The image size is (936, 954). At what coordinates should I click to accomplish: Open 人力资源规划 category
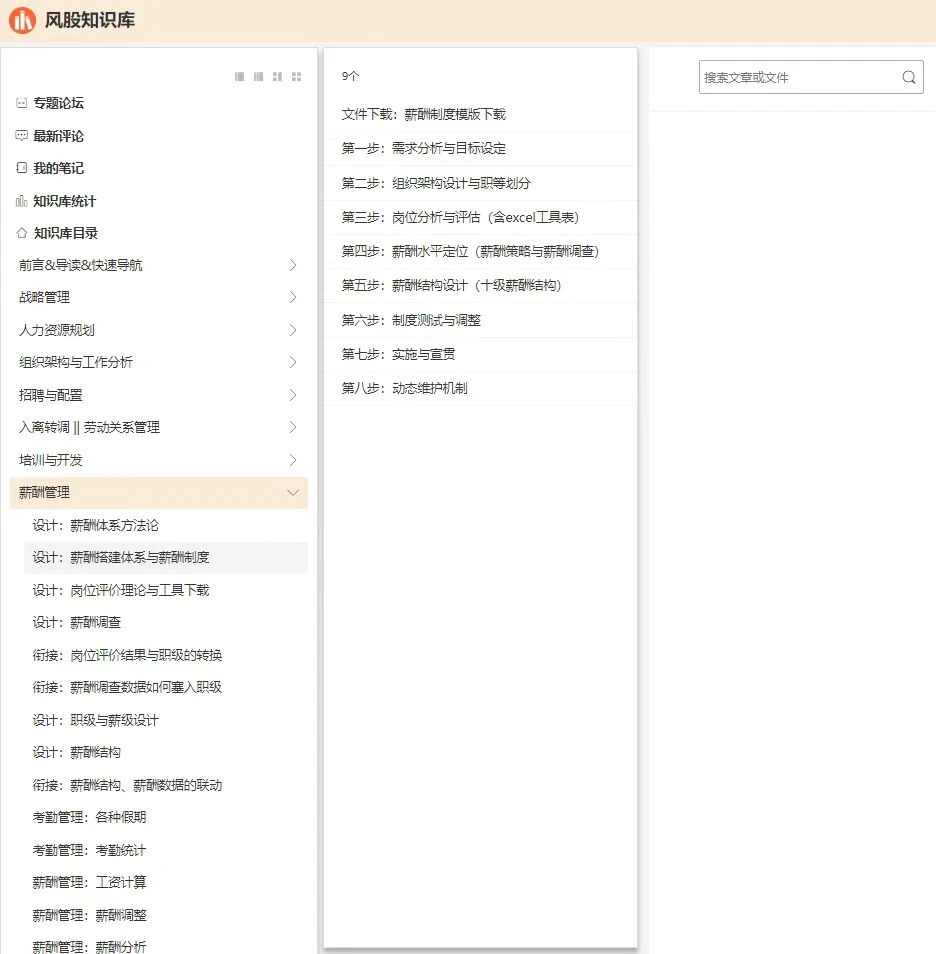[57, 330]
